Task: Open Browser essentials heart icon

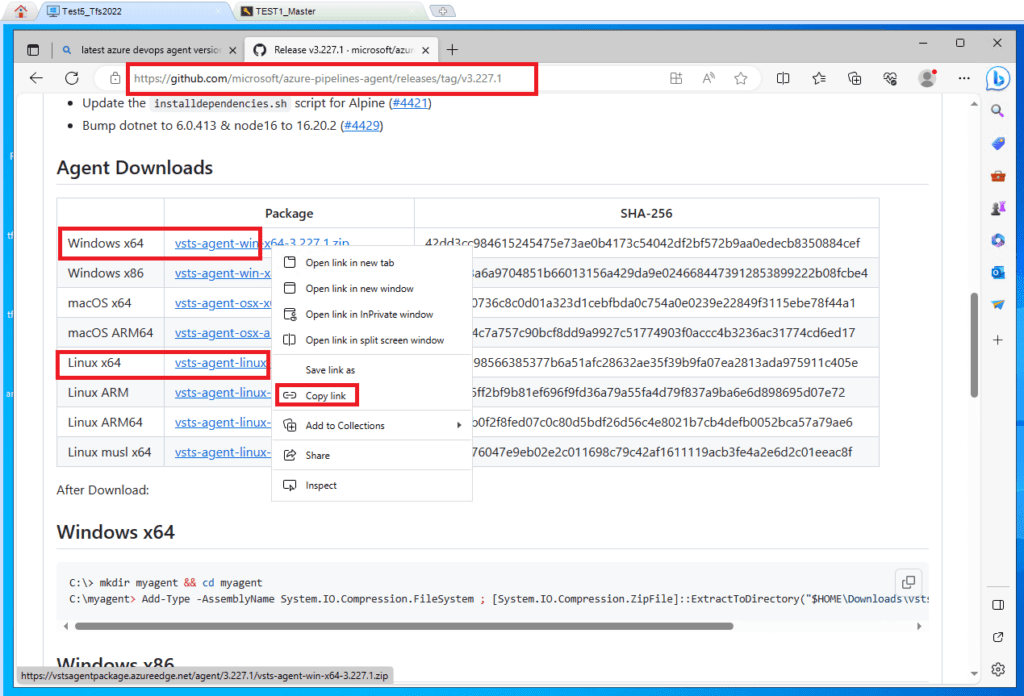Action: click(890, 78)
